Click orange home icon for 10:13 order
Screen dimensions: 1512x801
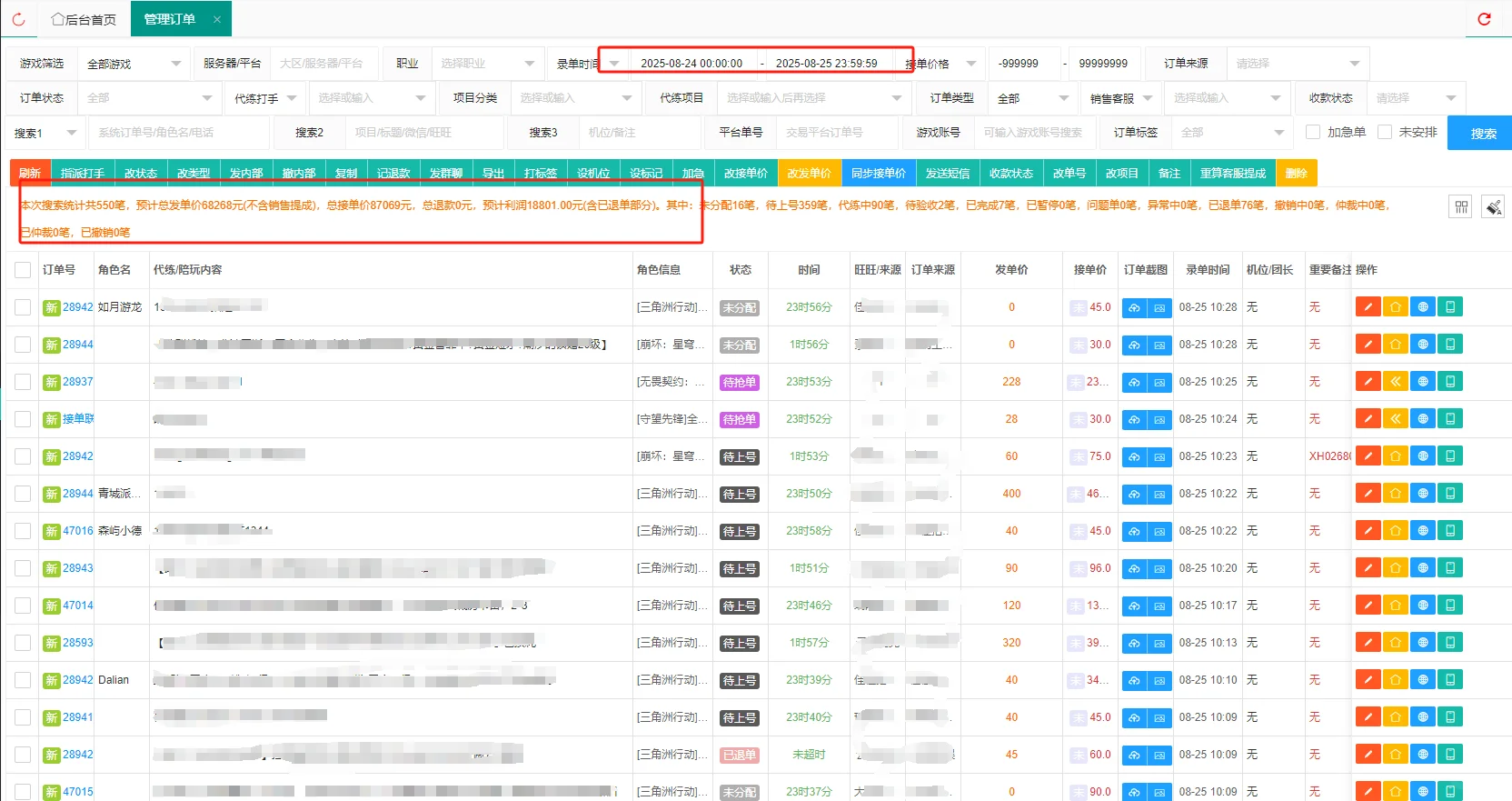coord(1395,643)
